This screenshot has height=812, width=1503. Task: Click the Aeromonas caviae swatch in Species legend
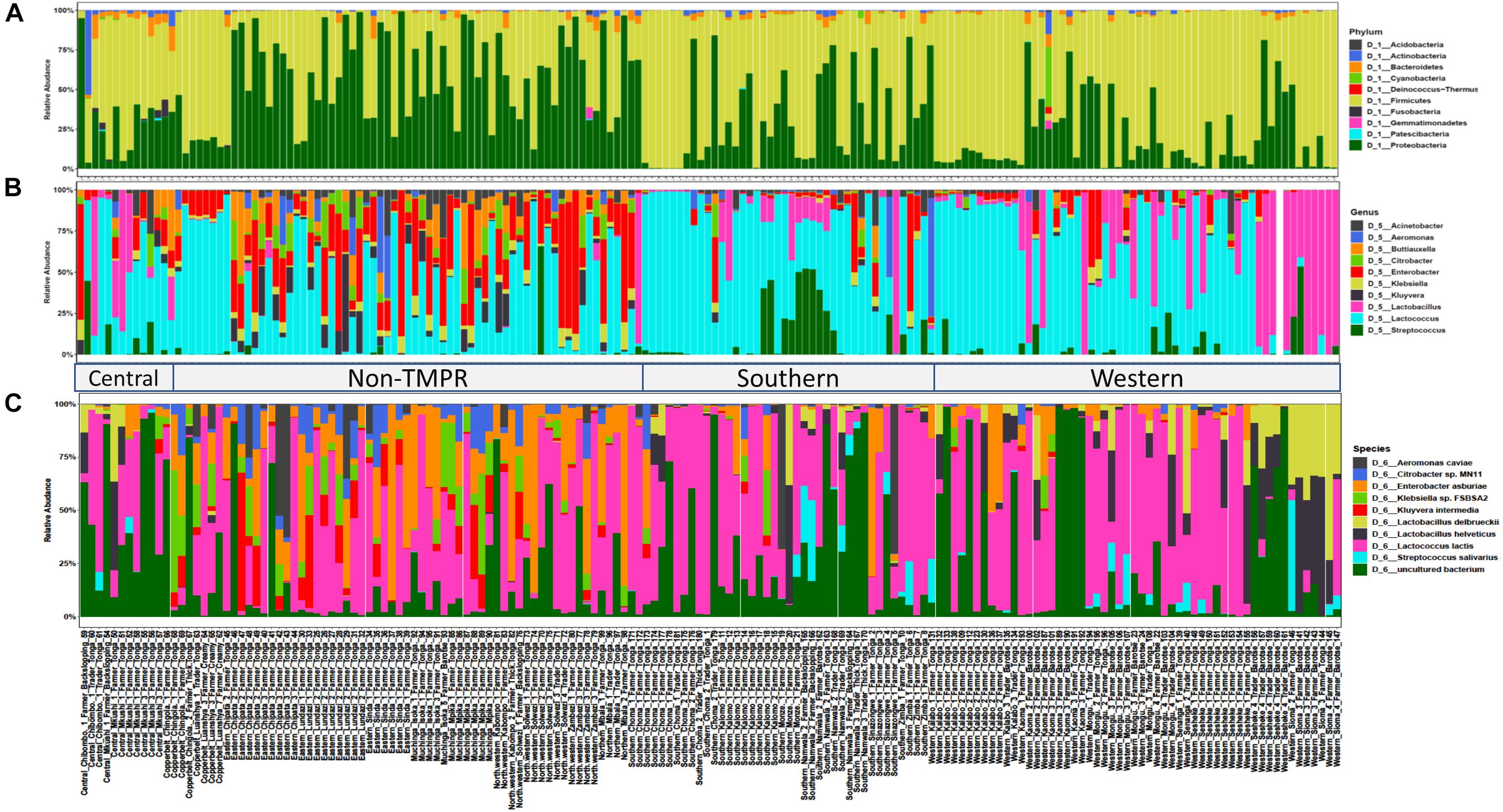click(1360, 463)
